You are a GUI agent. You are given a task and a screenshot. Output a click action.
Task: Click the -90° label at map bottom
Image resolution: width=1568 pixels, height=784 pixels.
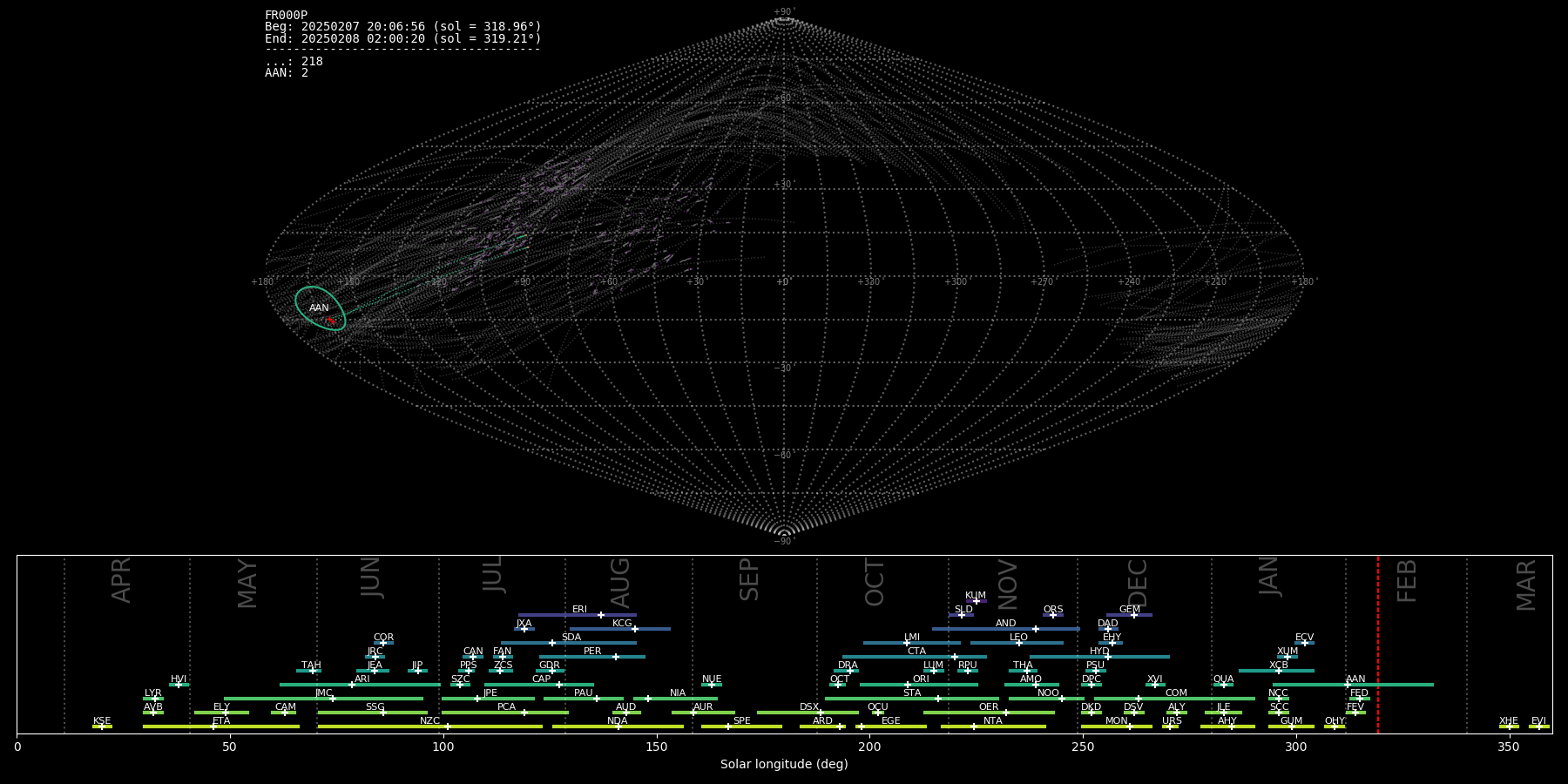coord(784,541)
